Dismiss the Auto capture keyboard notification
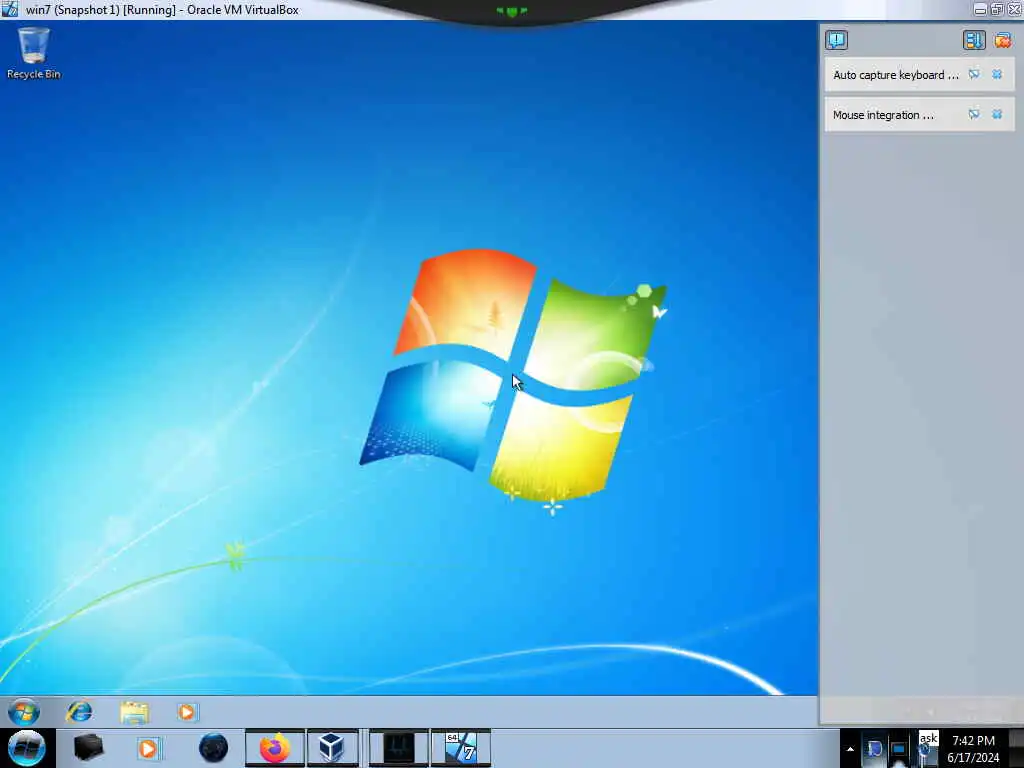1024x768 pixels. point(997,74)
